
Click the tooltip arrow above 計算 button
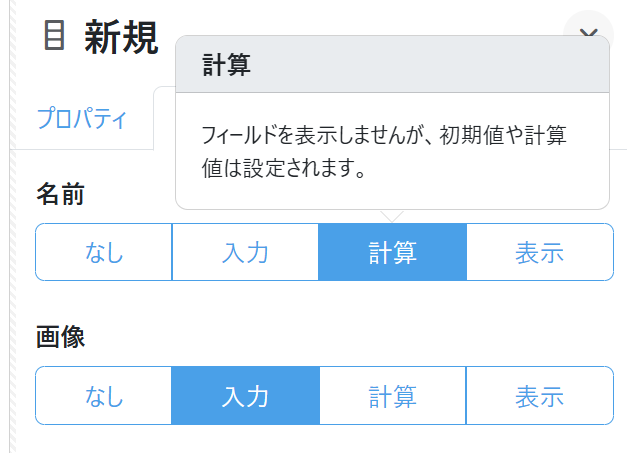pos(393,215)
